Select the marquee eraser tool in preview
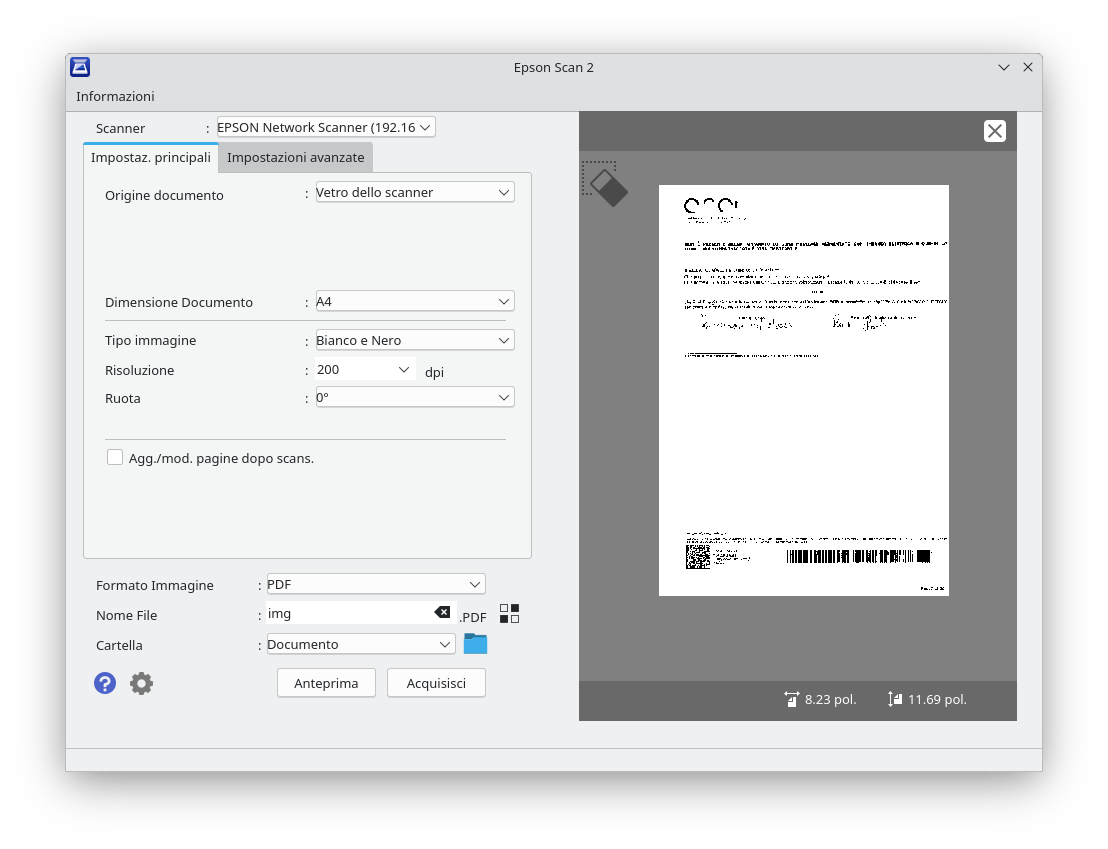 pos(605,184)
